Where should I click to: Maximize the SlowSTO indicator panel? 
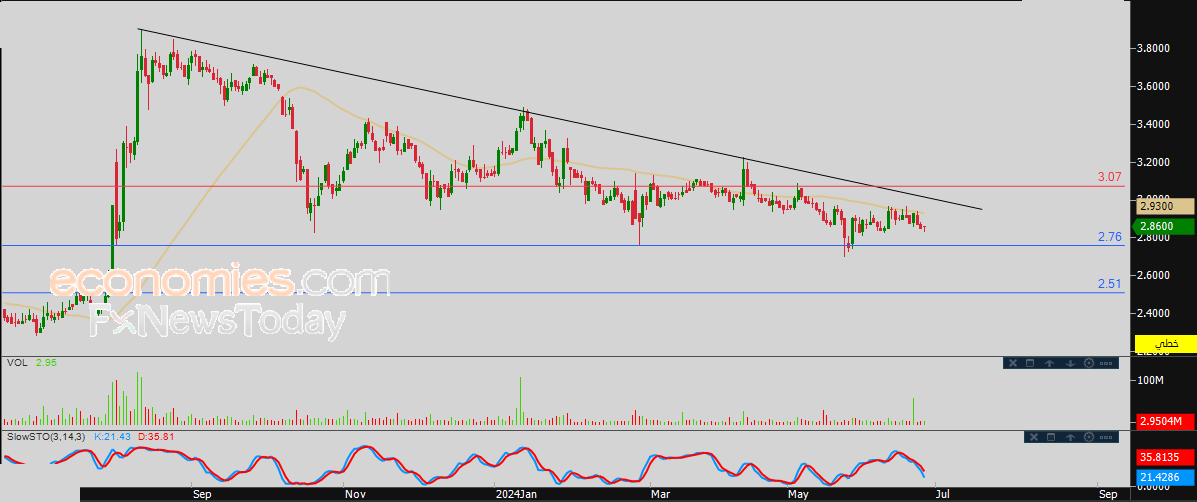[x=1051, y=437]
